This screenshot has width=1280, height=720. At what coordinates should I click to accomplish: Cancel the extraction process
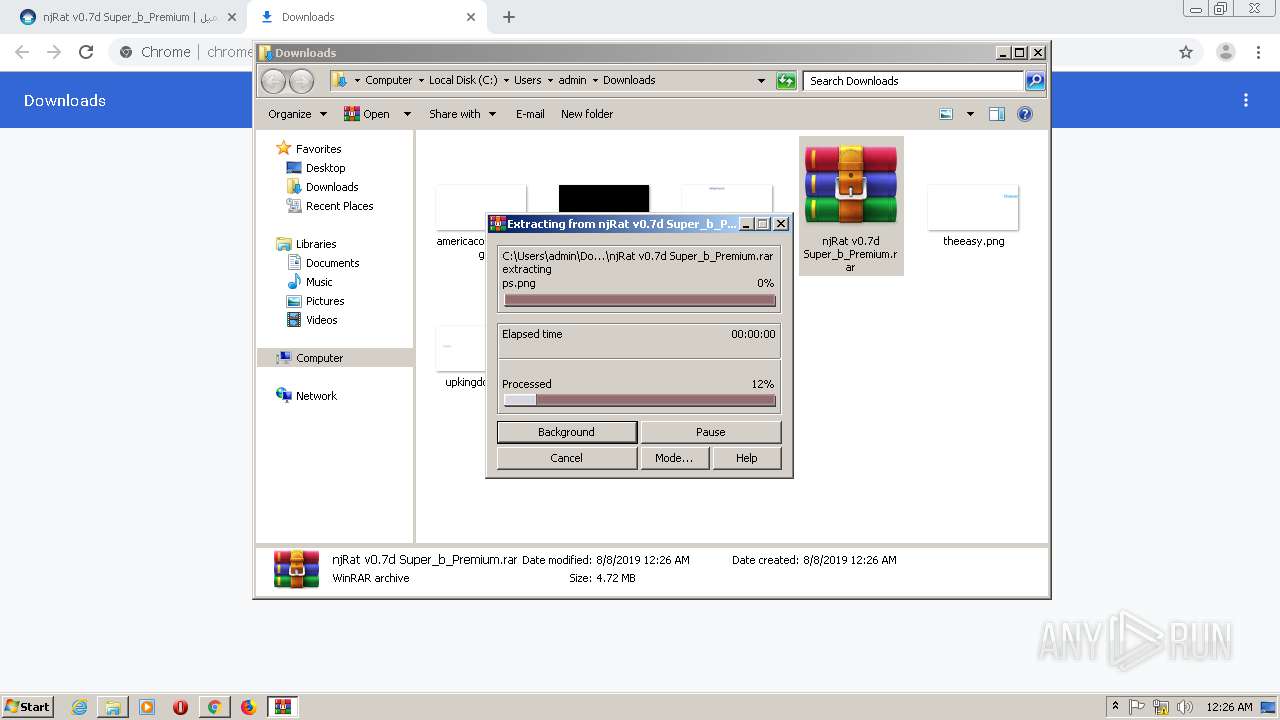pyautogui.click(x=567, y=458)
